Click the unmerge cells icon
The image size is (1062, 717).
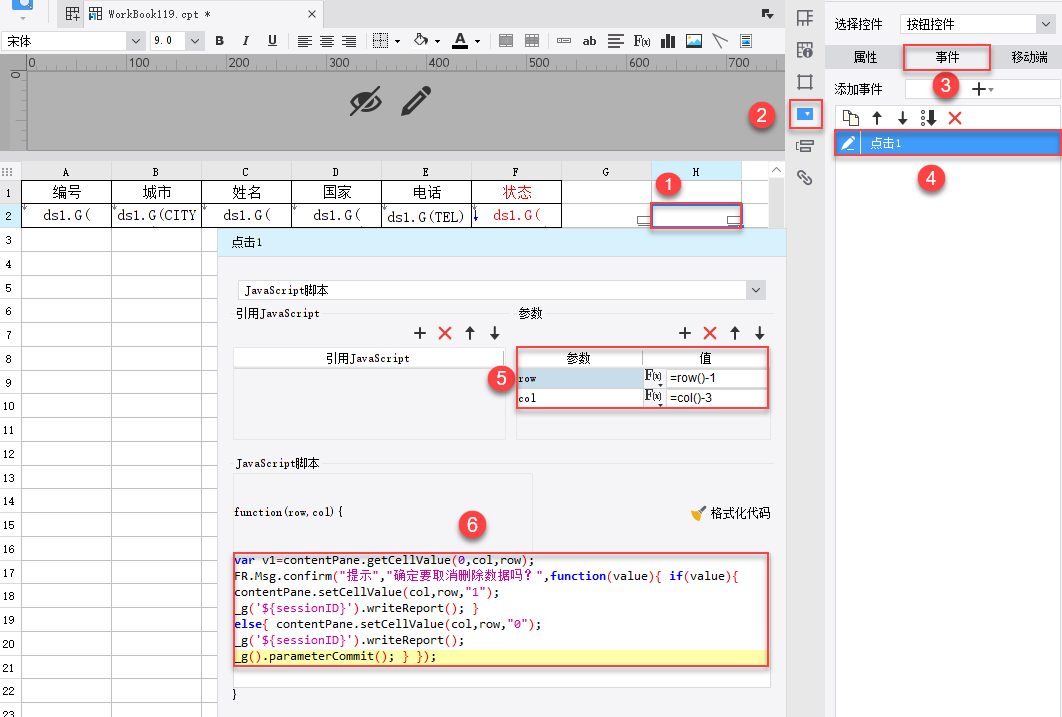tap(532, 41)
